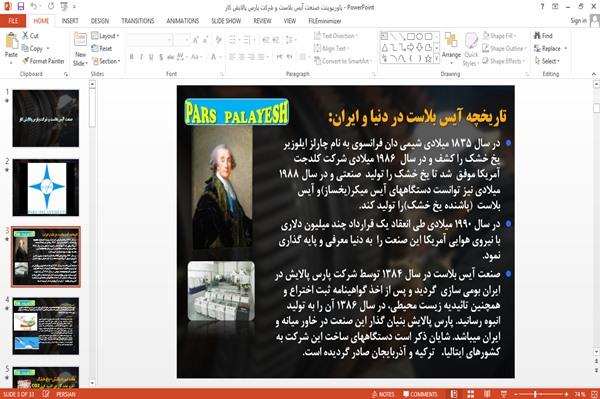Open Quick Styles gallery

(471, 50)
